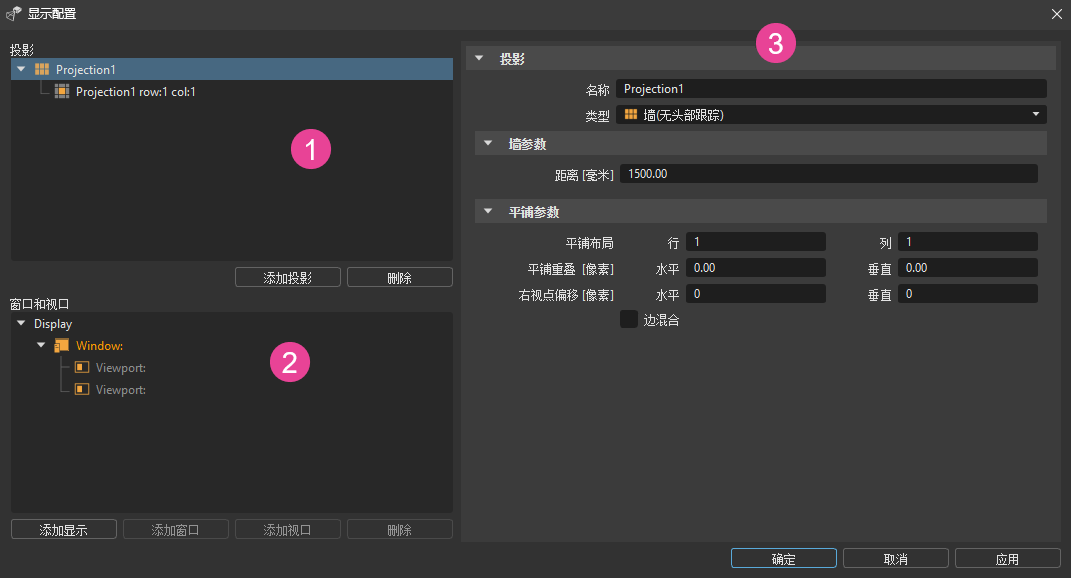Collapse the Display tree node
This screenshot has width=1071, height=578.
click(x=20, y=323)
